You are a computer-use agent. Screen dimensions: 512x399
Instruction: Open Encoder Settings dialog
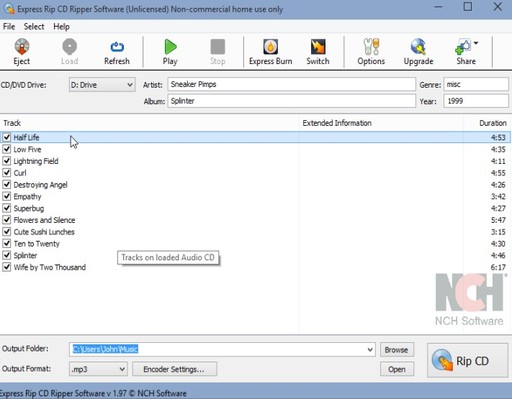pyautogui.click(x=174, y=369)
